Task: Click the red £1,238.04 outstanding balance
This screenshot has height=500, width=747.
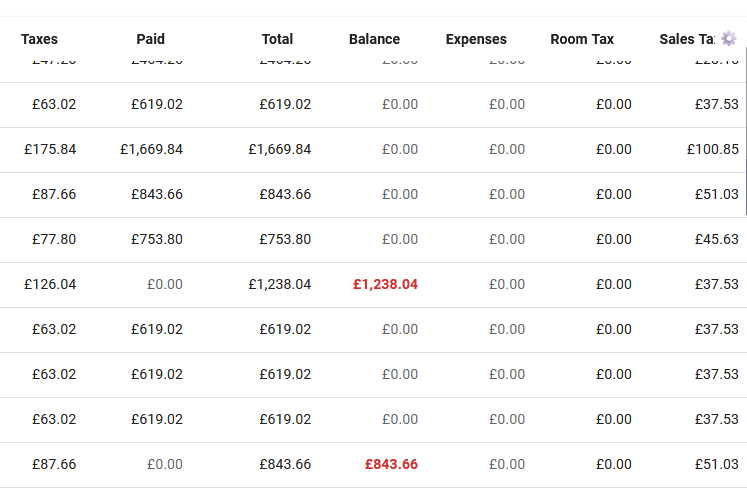Action: point(385,285)
